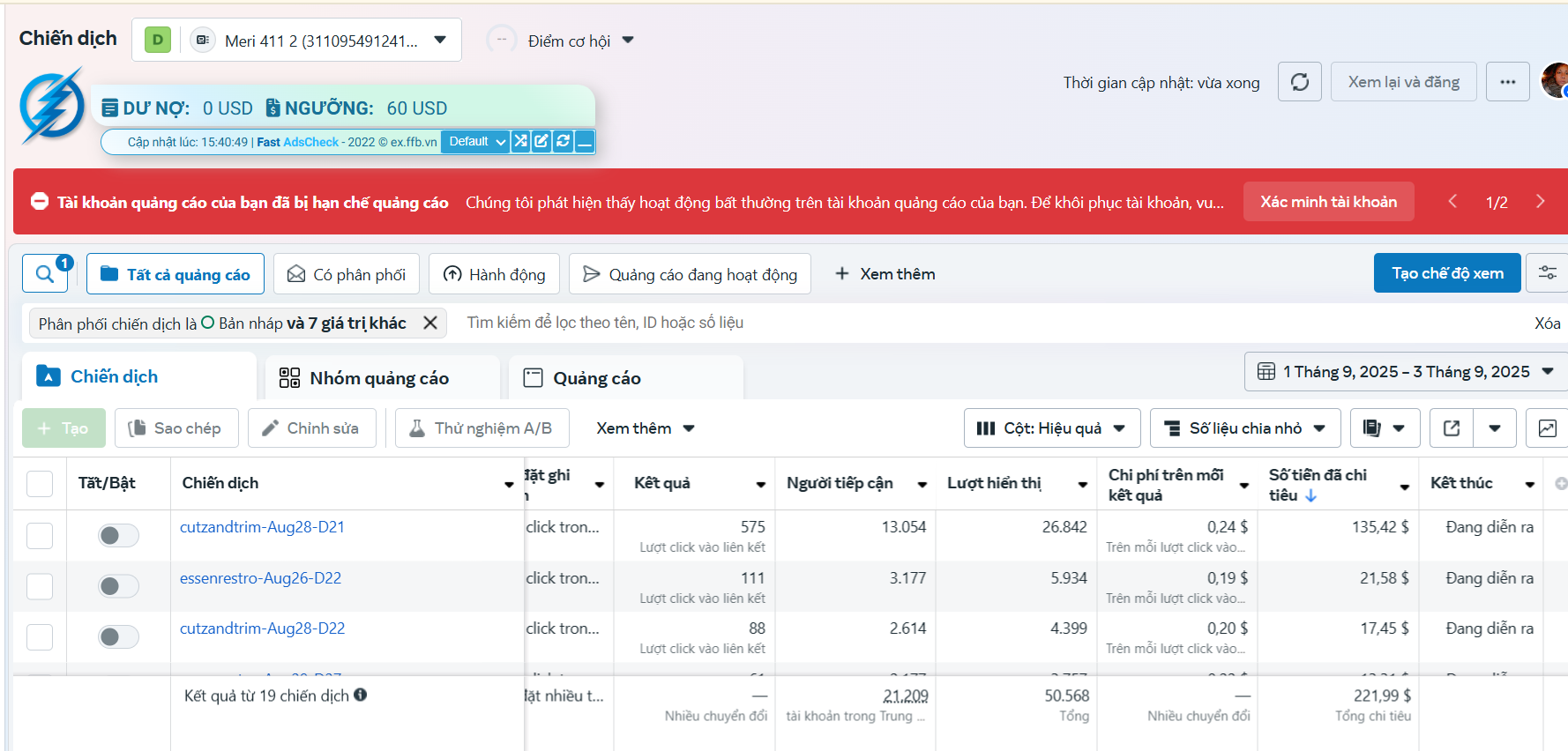Screen dimensions: 1568x751
Task: Open view settings sliders icon
Action: pos(1548,273)
